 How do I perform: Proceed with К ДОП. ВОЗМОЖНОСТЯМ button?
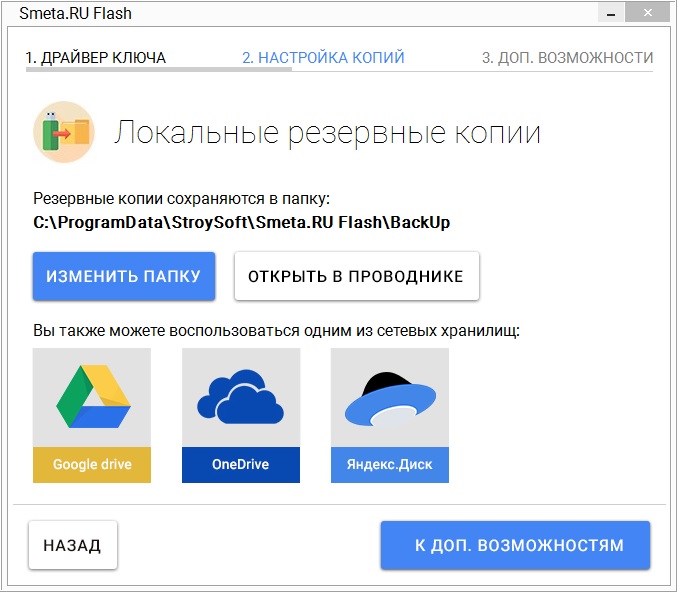[x=515, y=545]
